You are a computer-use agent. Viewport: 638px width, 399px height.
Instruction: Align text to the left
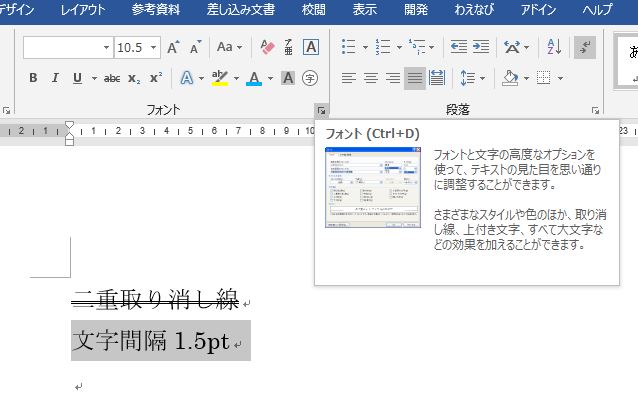click(x=349, y=78)
